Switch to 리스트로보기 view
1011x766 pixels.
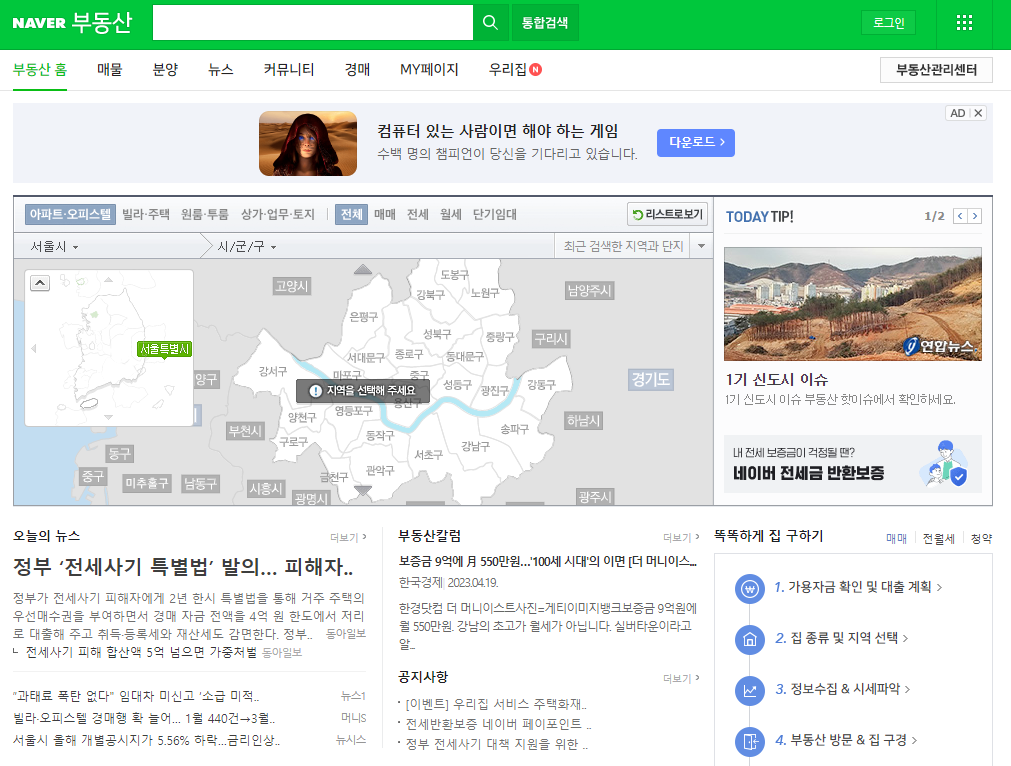click(x=667, y=214)
